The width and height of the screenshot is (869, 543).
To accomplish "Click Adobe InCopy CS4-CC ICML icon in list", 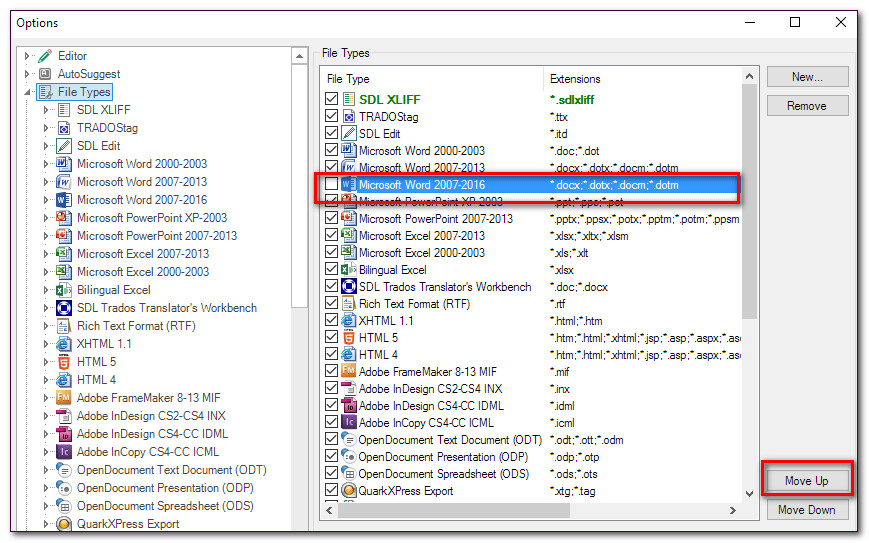I will coord(349,423).
